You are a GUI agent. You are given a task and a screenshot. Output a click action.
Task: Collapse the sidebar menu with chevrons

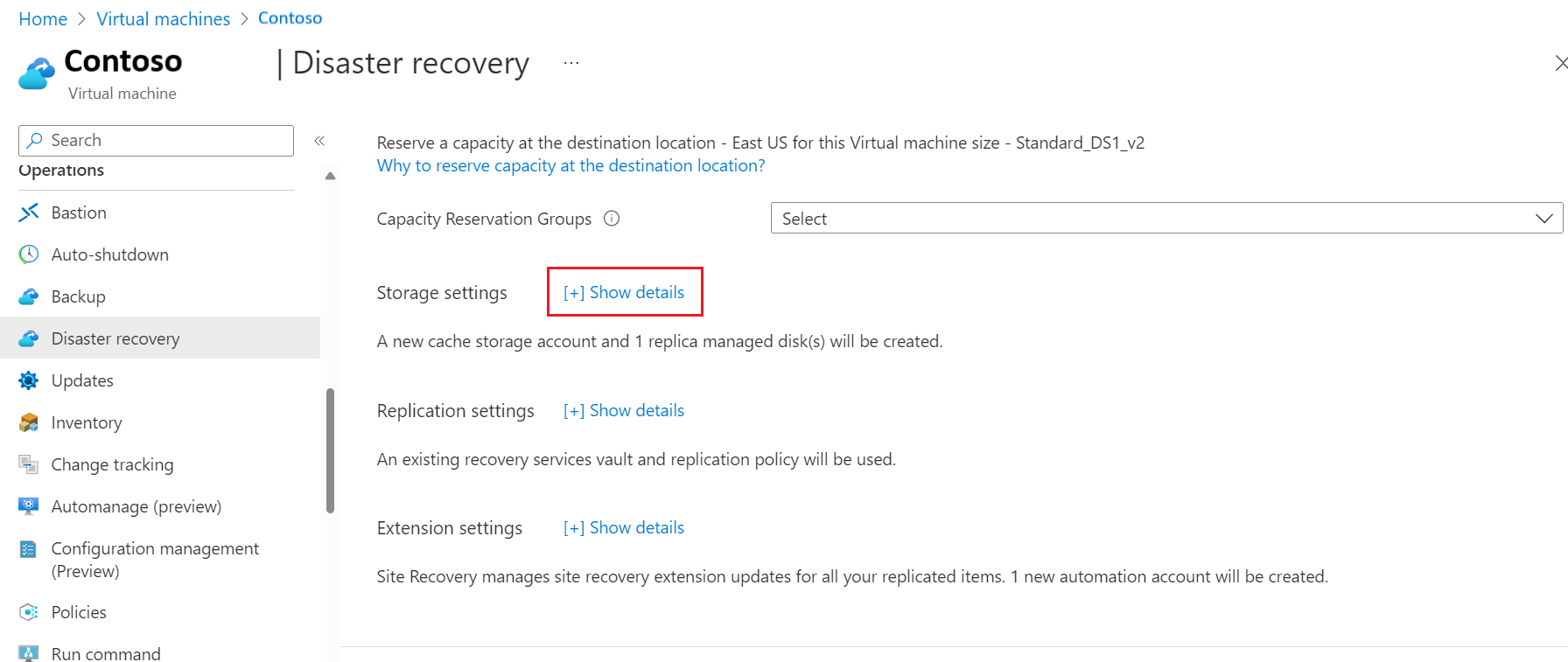[319, 141]
